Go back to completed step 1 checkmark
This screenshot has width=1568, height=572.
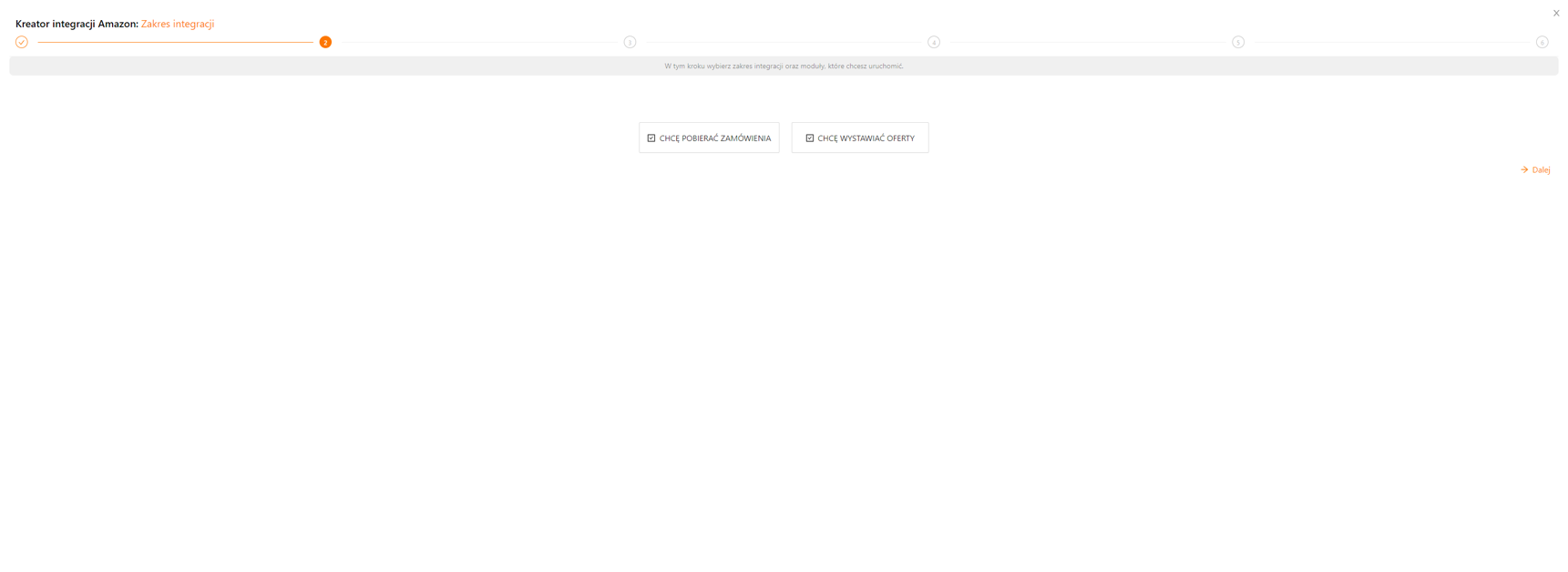(x=22, y=42)
